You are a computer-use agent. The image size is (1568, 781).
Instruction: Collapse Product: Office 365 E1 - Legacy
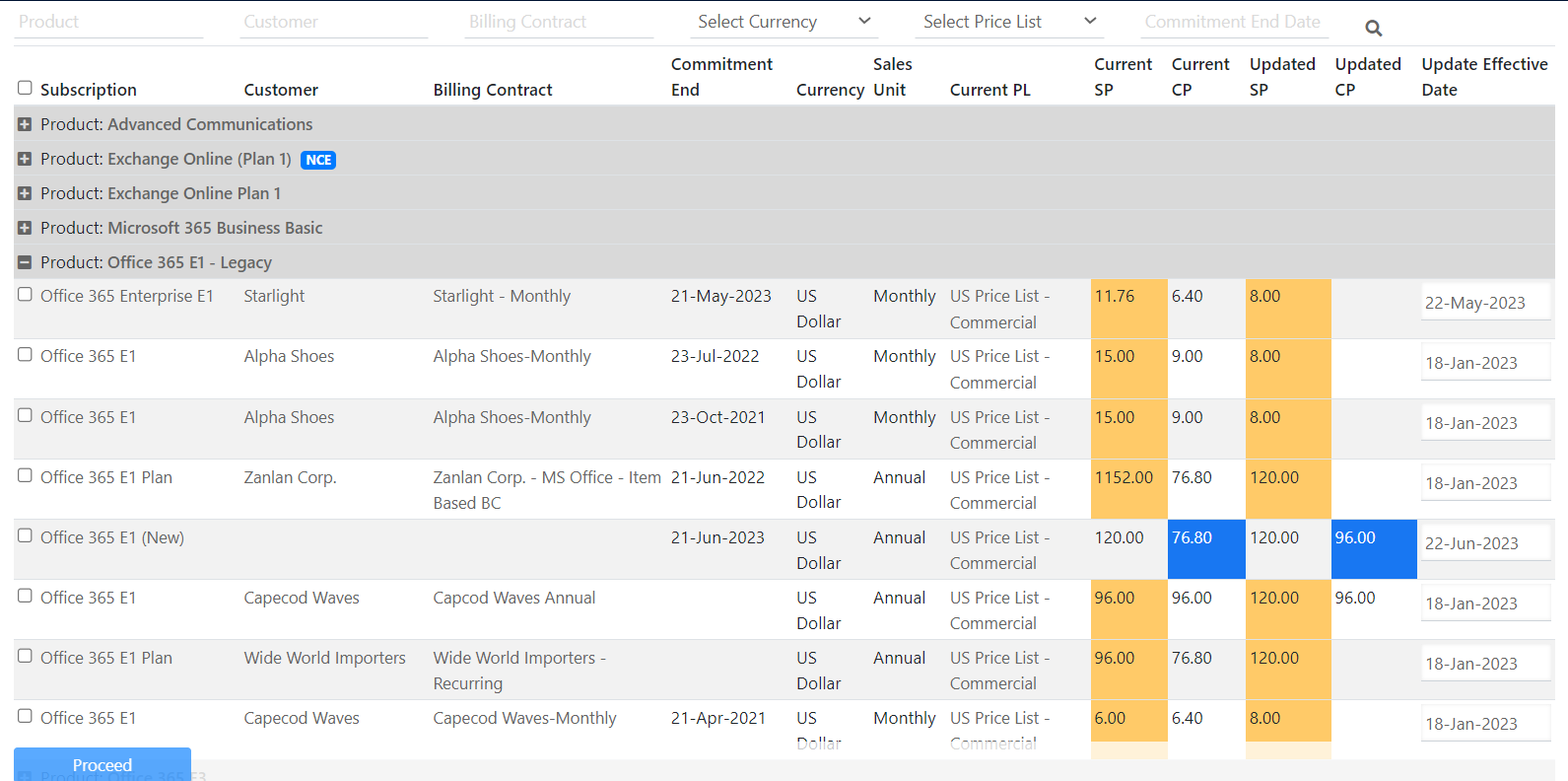tap(25, 262)
